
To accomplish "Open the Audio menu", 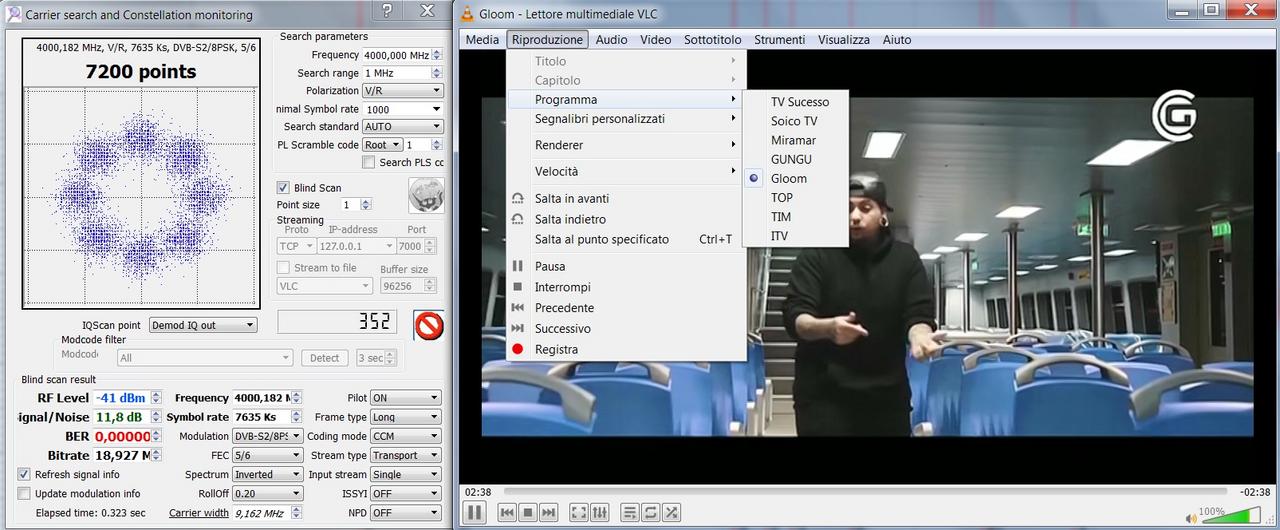I will 612,39.
